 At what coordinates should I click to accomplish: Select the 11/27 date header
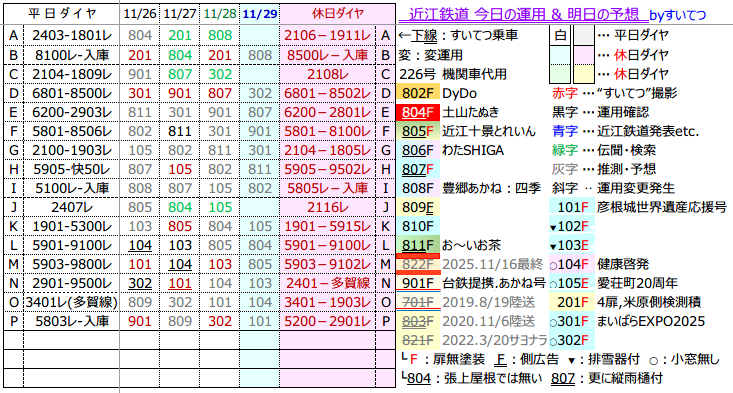[x=180, y=14]
